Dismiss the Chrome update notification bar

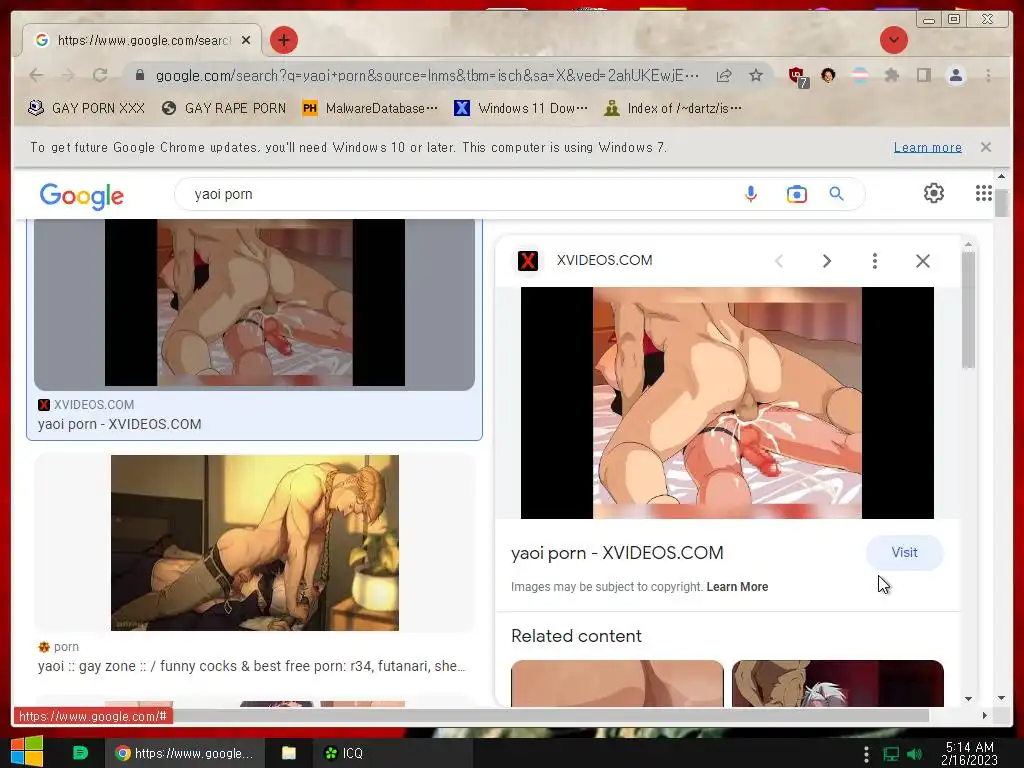tap(985, 147)
